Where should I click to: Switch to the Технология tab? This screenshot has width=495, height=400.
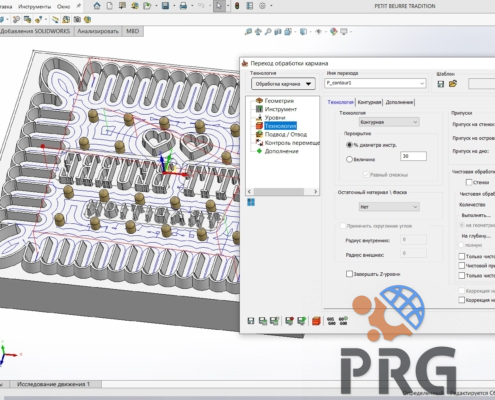(340, 102)
